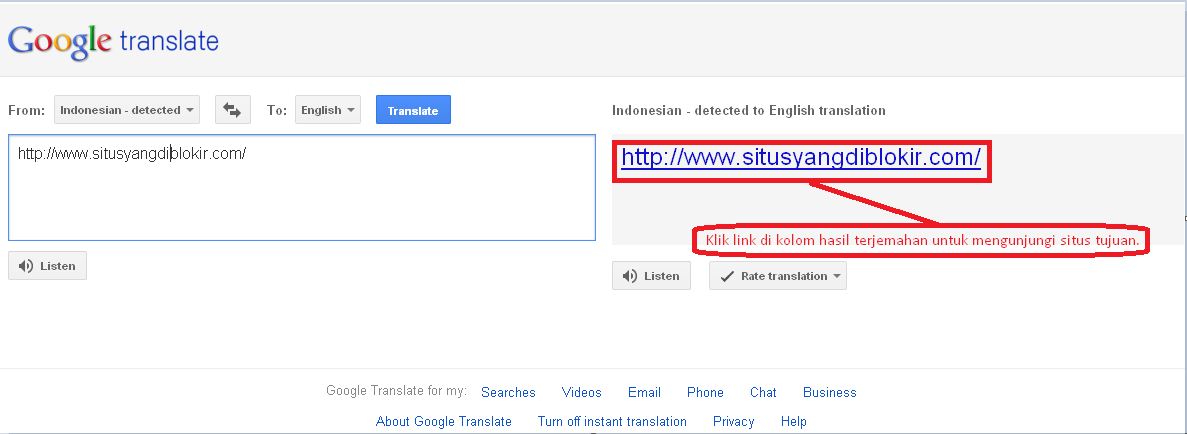This screenshot has height=434, width=1187.
Task: Open the To language dropdown, English
Action: [328, 110]
